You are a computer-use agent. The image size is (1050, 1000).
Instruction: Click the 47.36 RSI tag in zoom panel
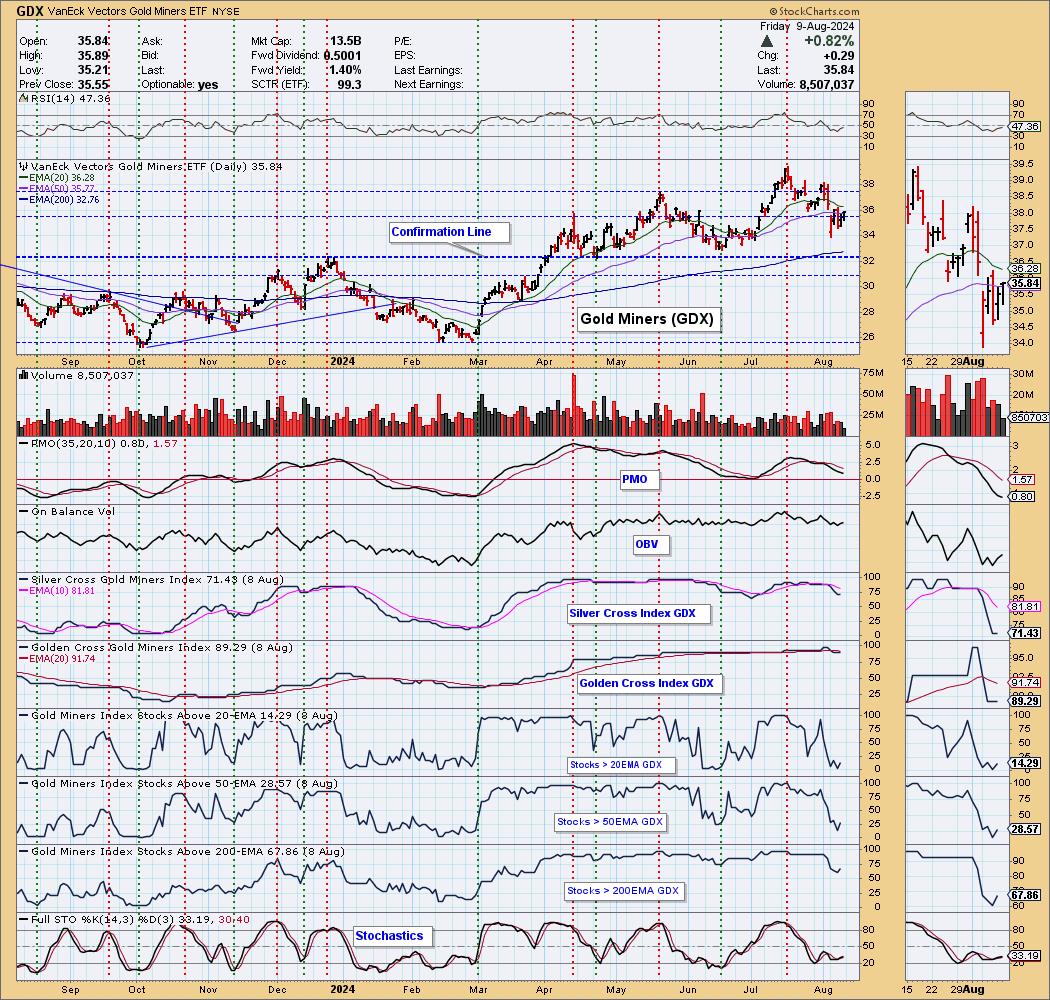1025,126
